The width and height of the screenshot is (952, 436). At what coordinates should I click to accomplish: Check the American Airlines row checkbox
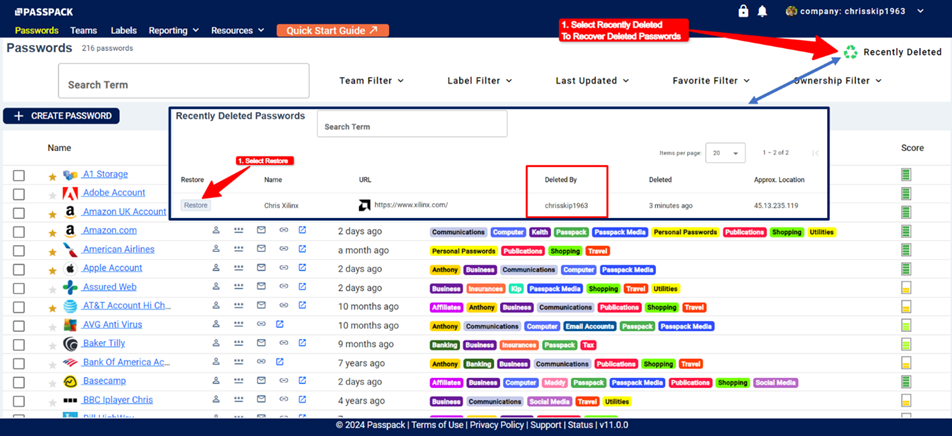tap(19, 251)
